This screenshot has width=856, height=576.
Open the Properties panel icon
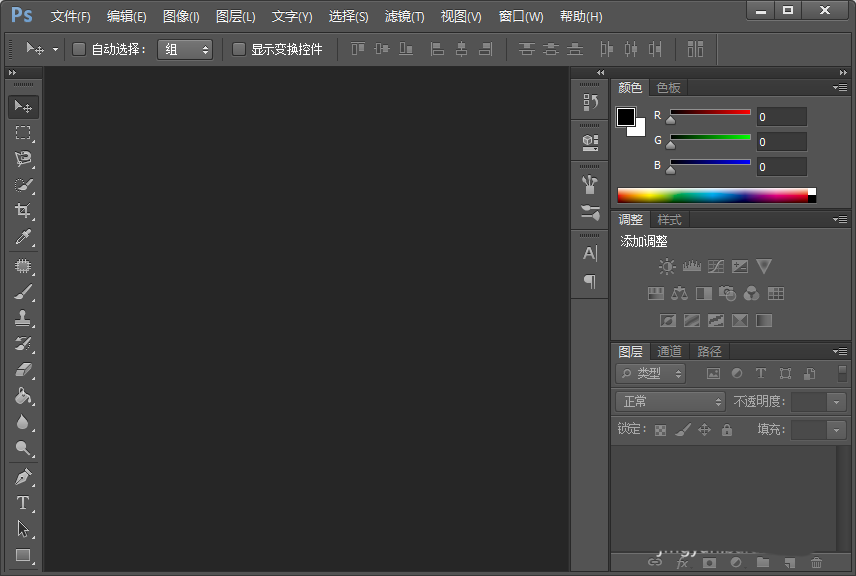pyautogui.click(x=590, y=142)
